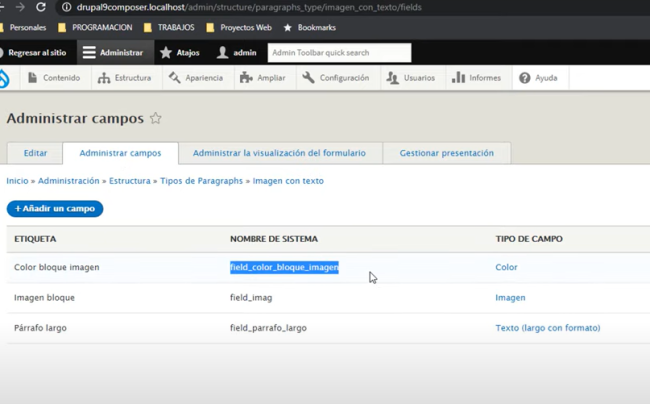Click the TIPO DE CAMPO column header
650x404 pixels.
coord(529,239)
